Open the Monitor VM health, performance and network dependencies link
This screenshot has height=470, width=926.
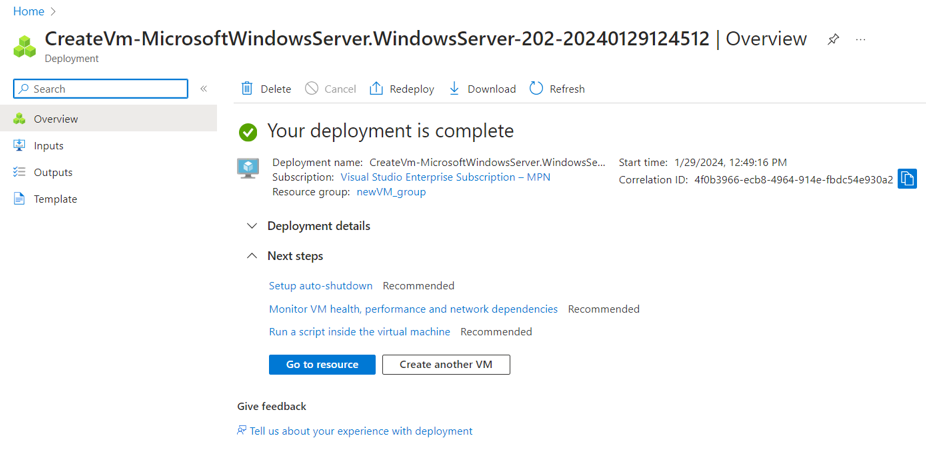(x=413, y=309)
